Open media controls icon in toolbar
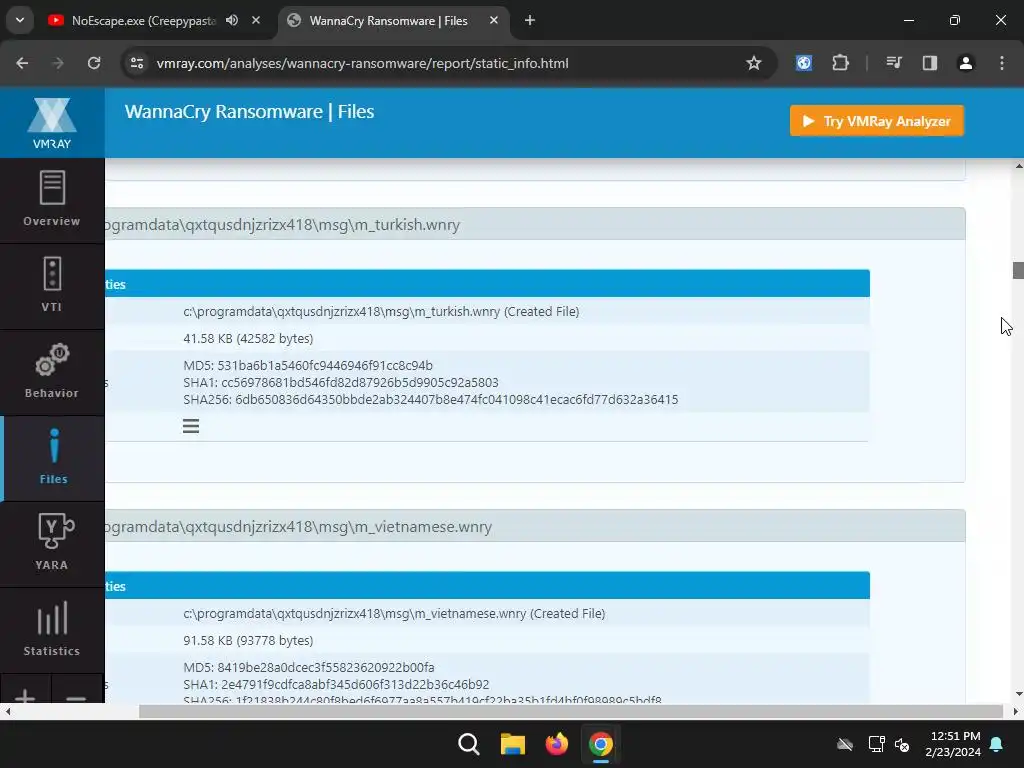The image size is (1024, 768). coord(894,63)
